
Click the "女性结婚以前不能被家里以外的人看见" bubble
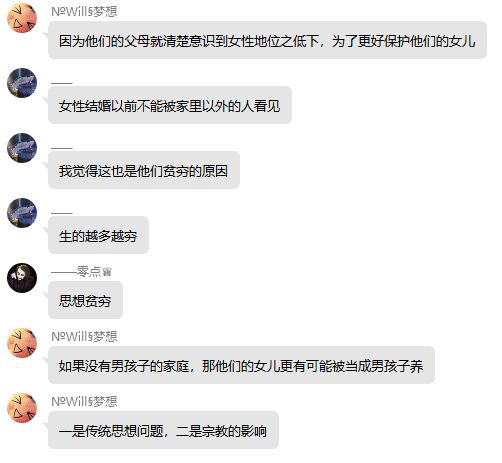(170, 105)
